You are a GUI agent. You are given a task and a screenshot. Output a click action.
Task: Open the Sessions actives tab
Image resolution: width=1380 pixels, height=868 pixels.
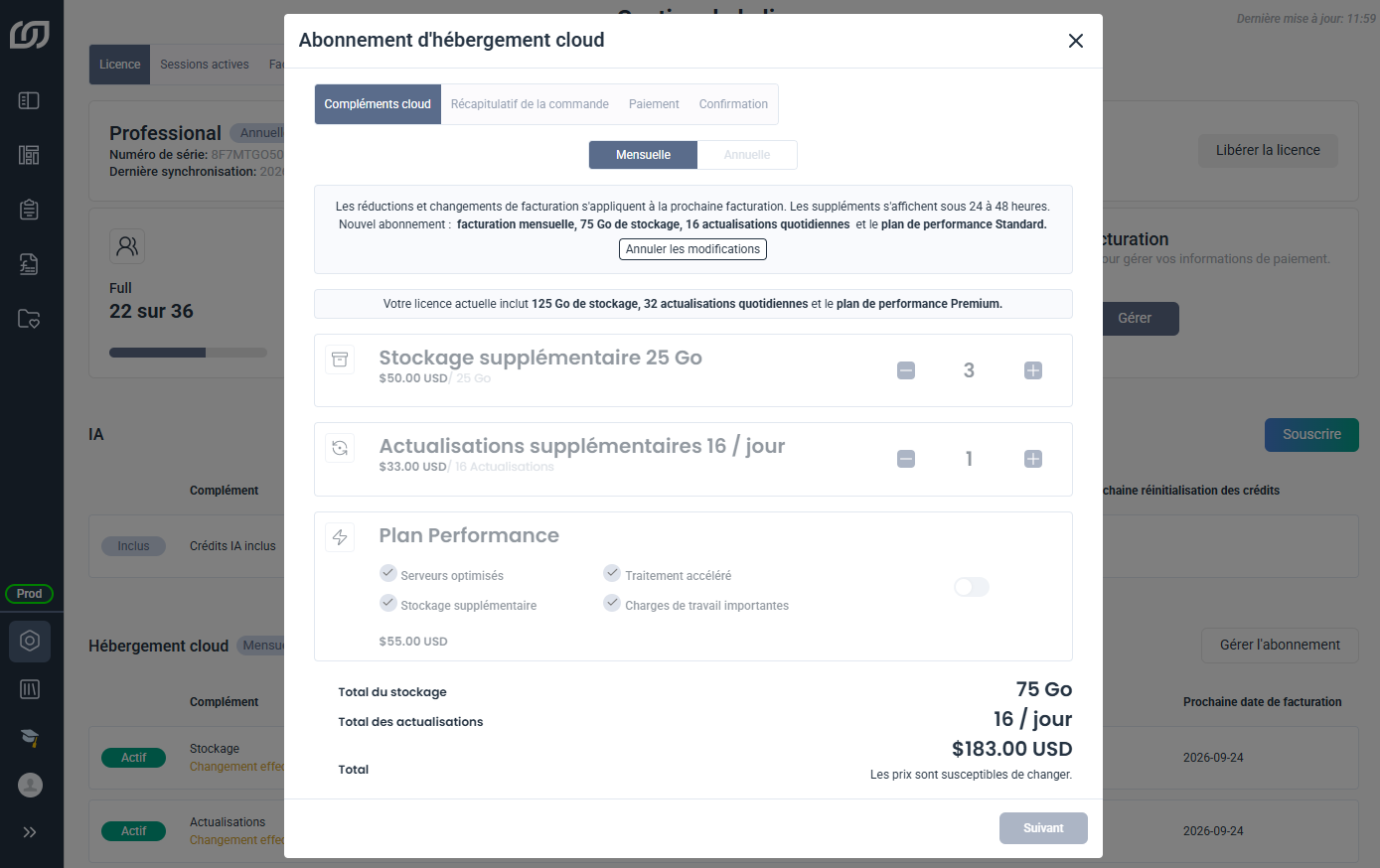205,65
